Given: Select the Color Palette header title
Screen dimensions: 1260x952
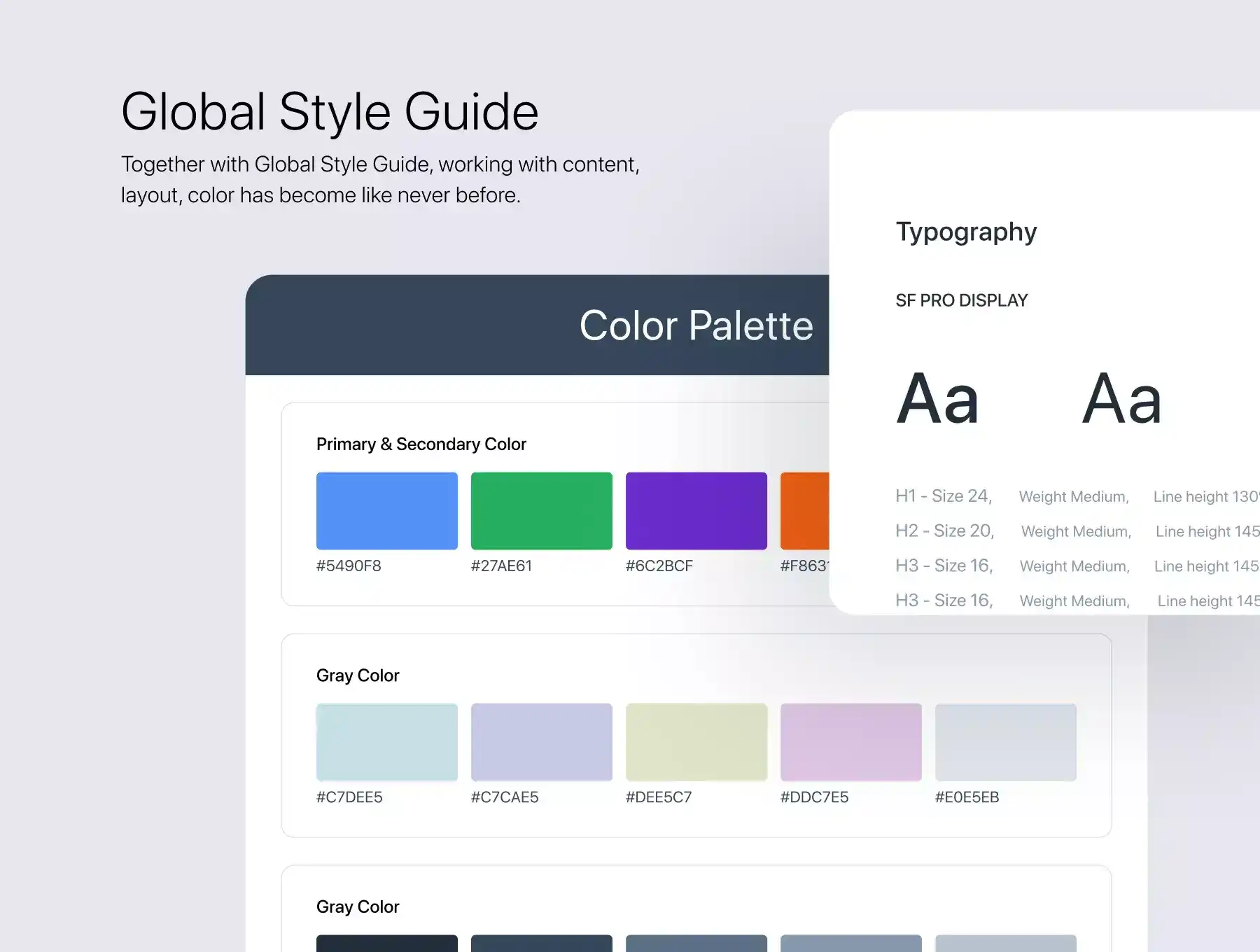Looking at the screenshot, I should 696,325.
